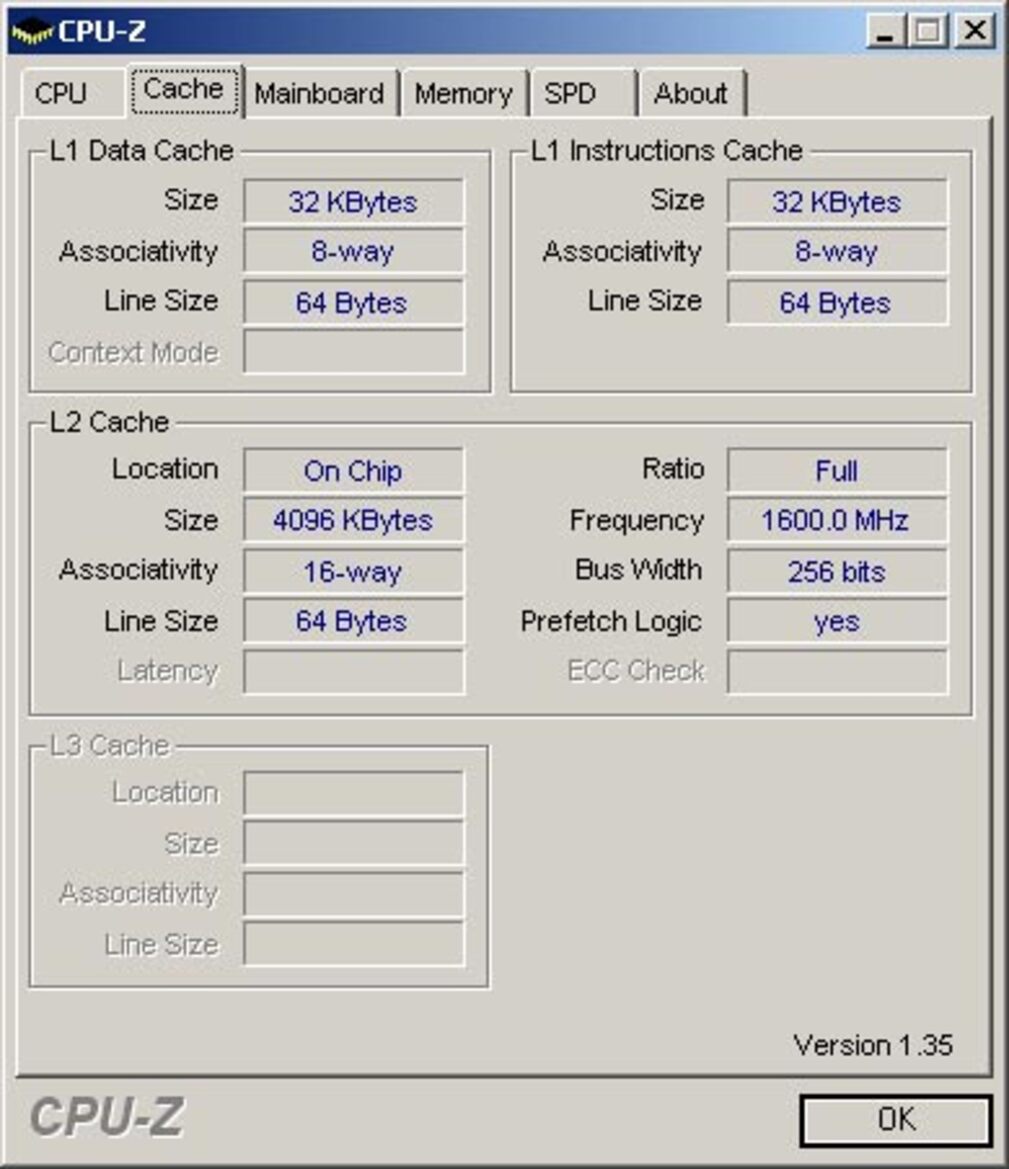Click the Location label in L2 Cache
Viewport: 1009px width, 1169px height.
click(x=165, y=469)
